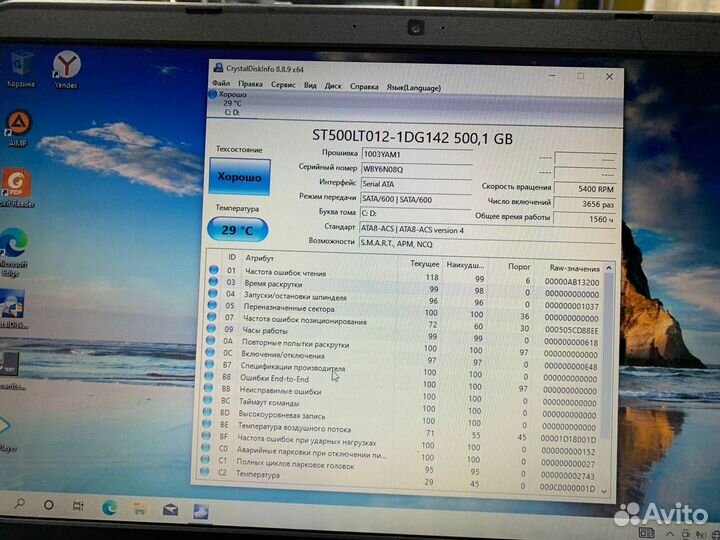
Task: Select status icon of attribute 05 row
Action: pyautogui.click(x=212, y=304)
